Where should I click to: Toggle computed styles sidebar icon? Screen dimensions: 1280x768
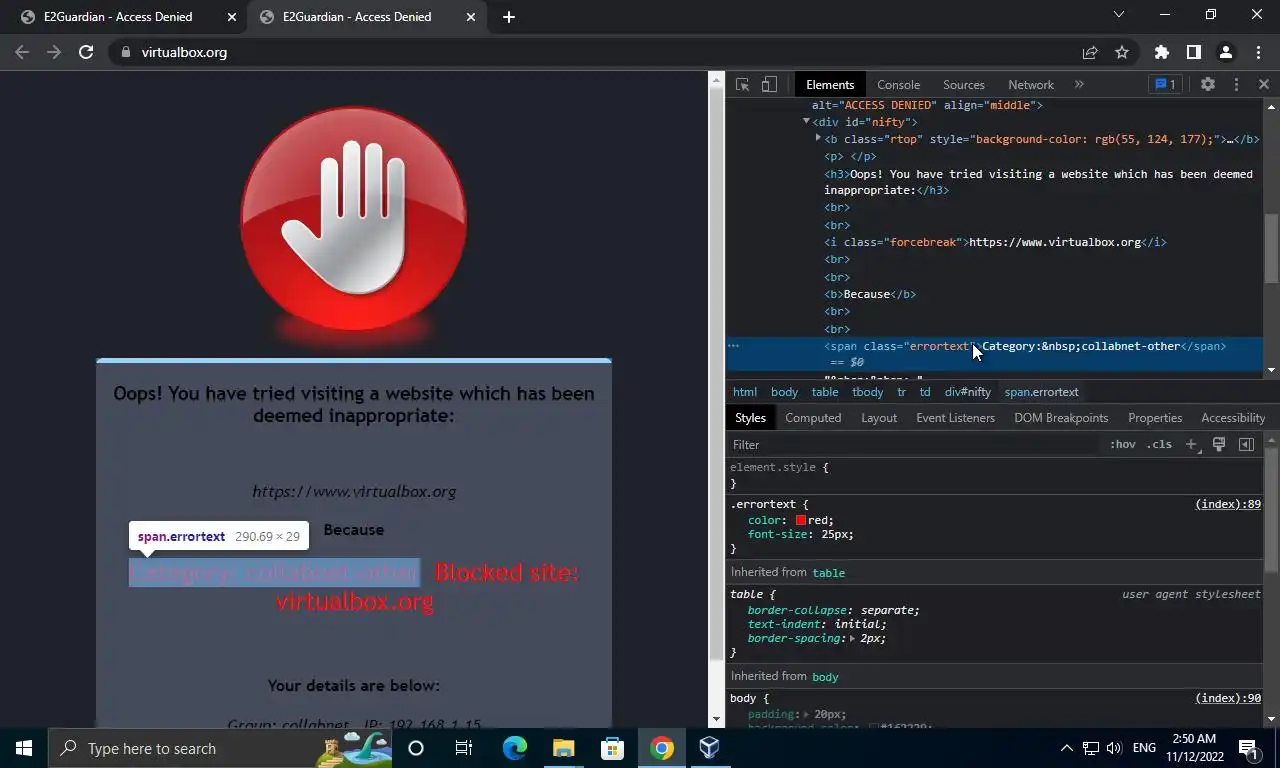(x=1246, y=445)
